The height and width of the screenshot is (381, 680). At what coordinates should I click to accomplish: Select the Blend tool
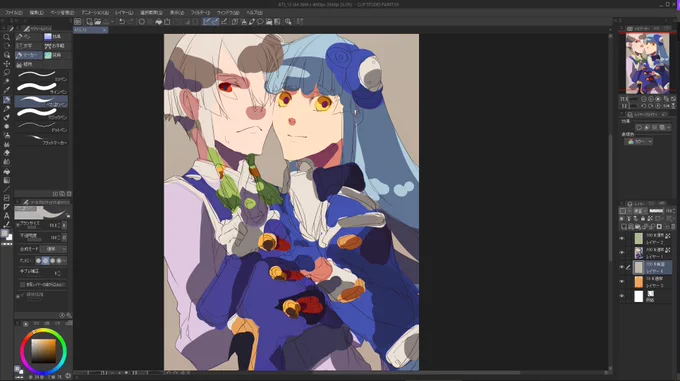tap(7, 162)
